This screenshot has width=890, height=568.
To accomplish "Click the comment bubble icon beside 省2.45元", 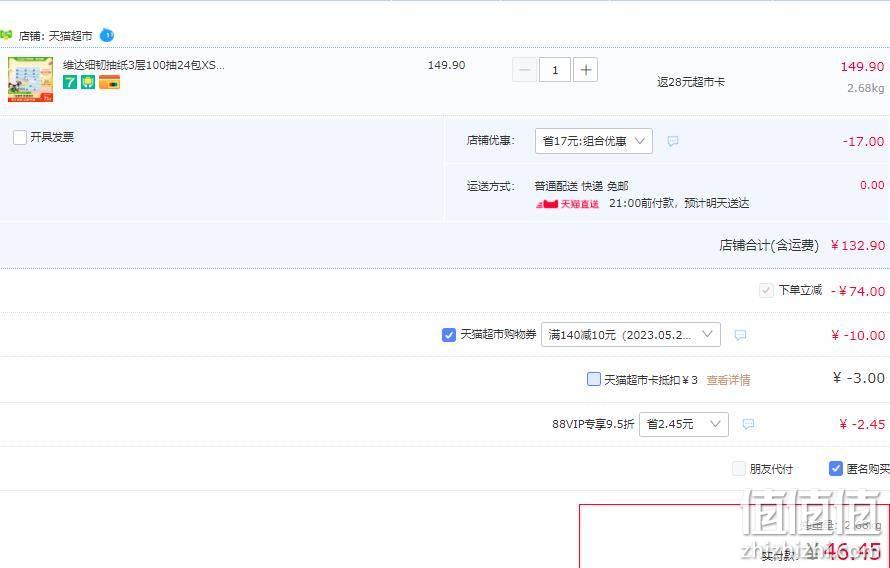I will (x=748, y=424).
